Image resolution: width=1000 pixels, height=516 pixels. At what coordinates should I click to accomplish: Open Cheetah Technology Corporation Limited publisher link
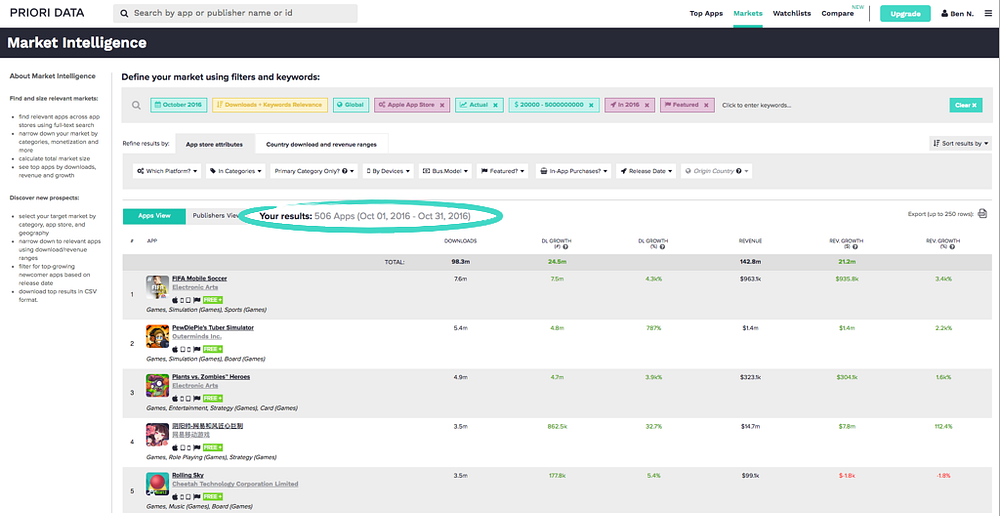235,484
